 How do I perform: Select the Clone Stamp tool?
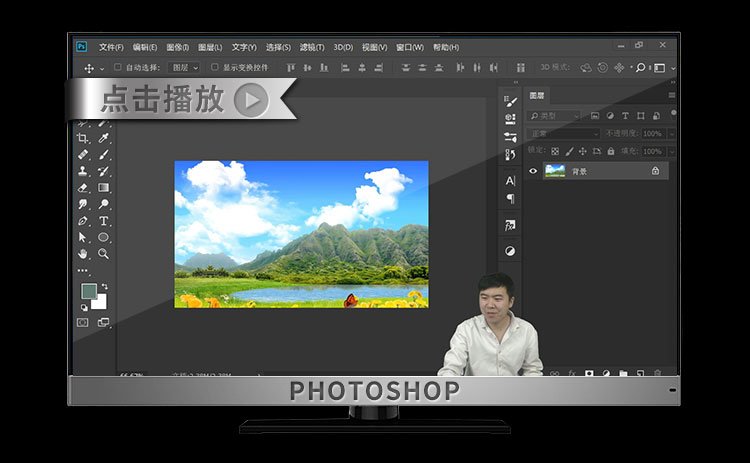pyautogui.click(x=83, y=171)
